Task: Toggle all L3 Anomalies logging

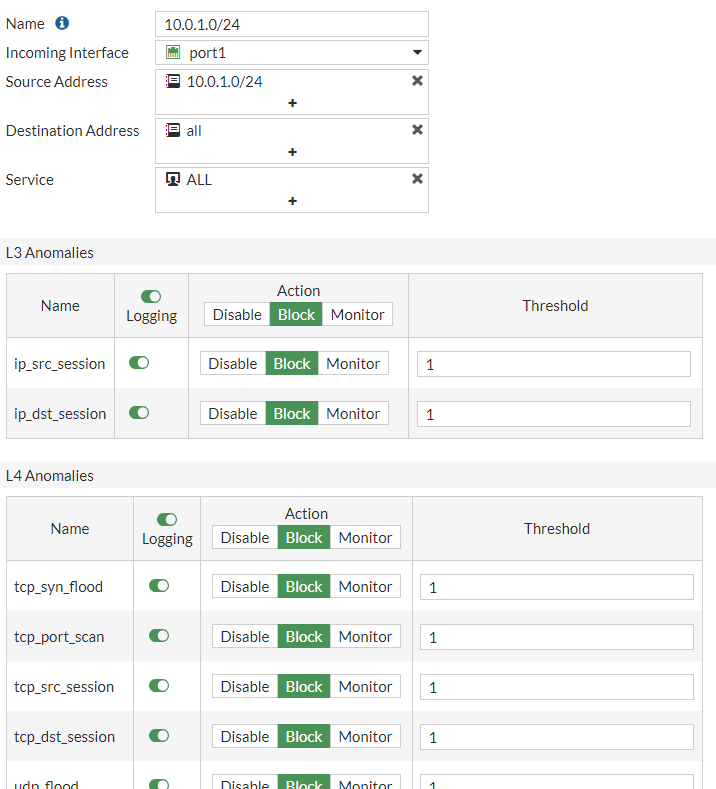Action: point(151,296)
